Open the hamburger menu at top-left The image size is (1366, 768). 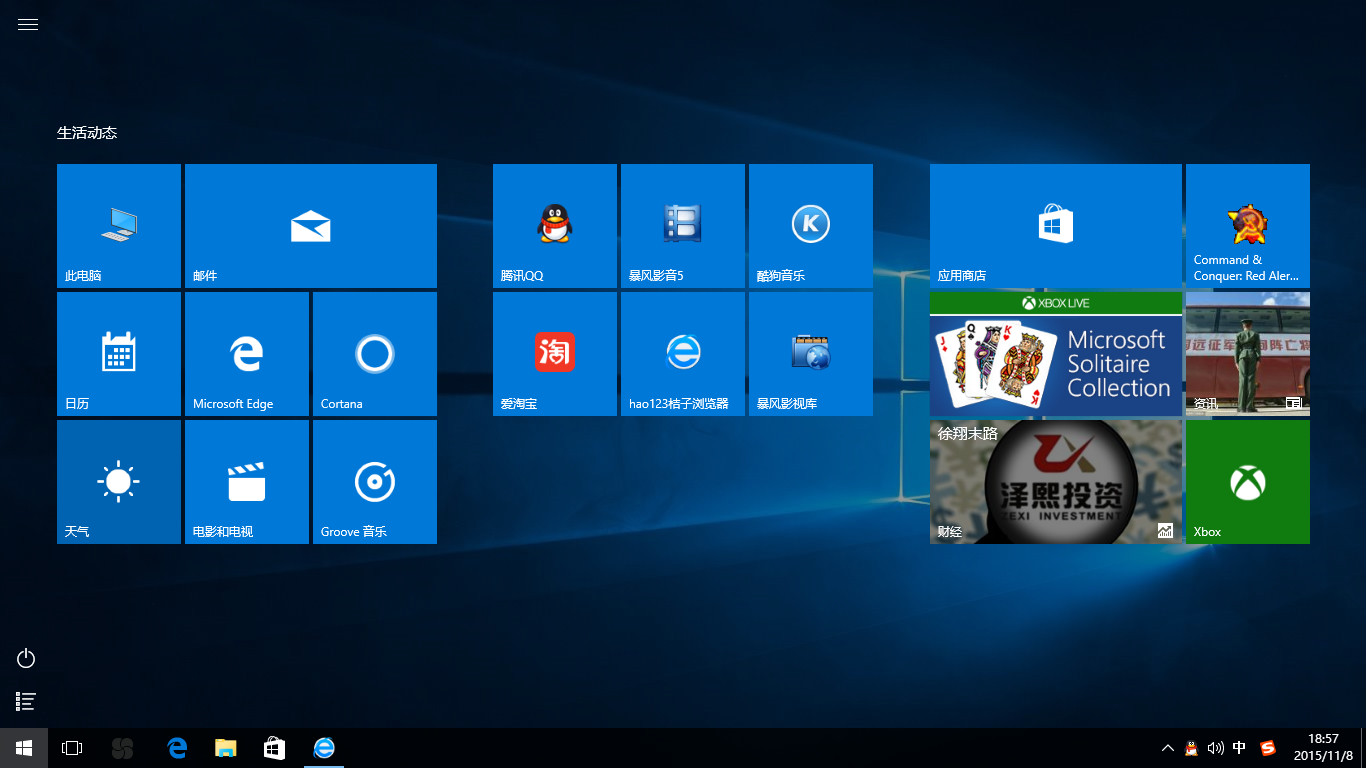[x=28, y=25]
